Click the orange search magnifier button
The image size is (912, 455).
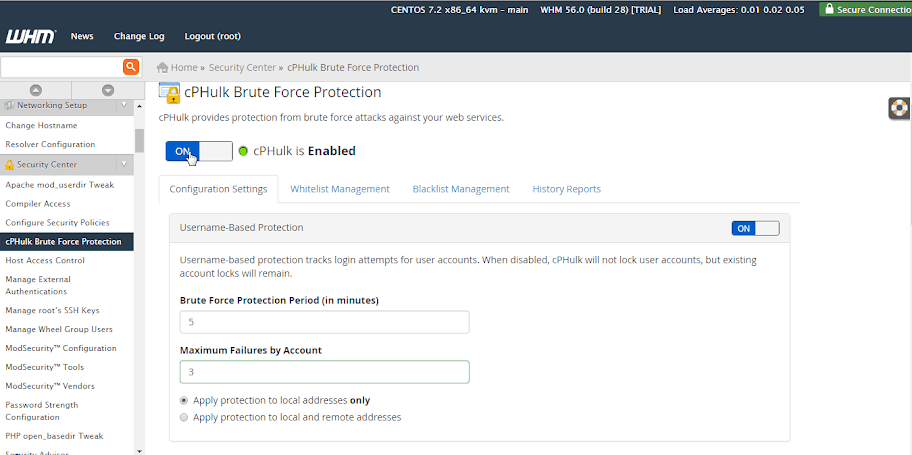point(131,67)
